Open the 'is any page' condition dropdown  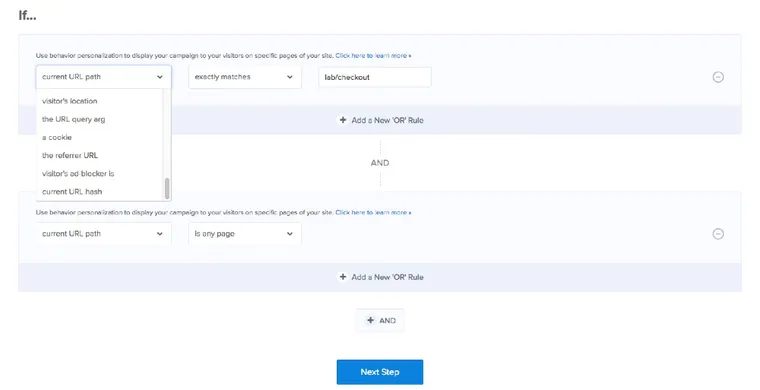(245, 234)
